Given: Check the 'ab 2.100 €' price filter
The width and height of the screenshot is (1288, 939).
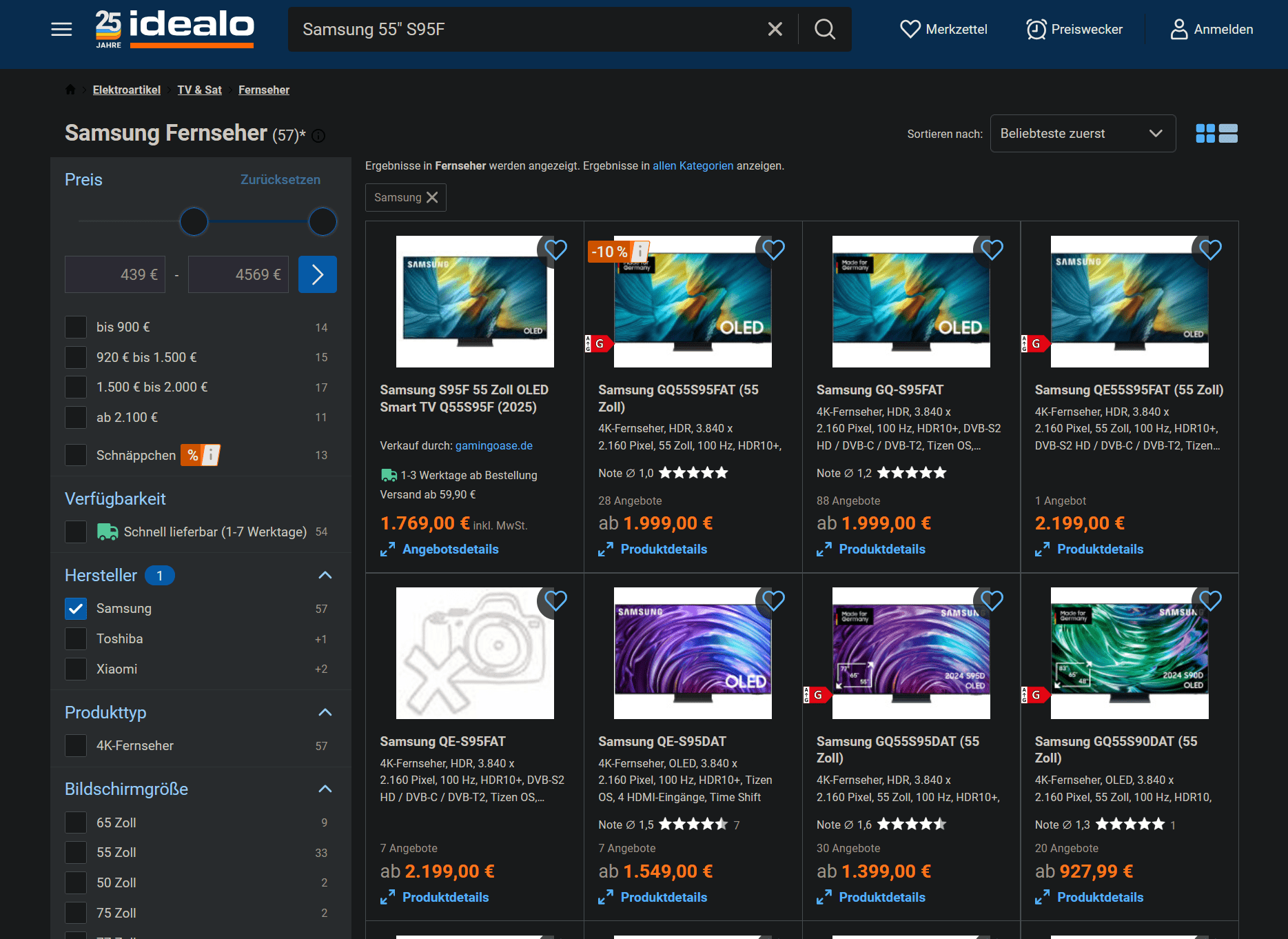Looking at the screenshot, I should click(x=76, y=417).
